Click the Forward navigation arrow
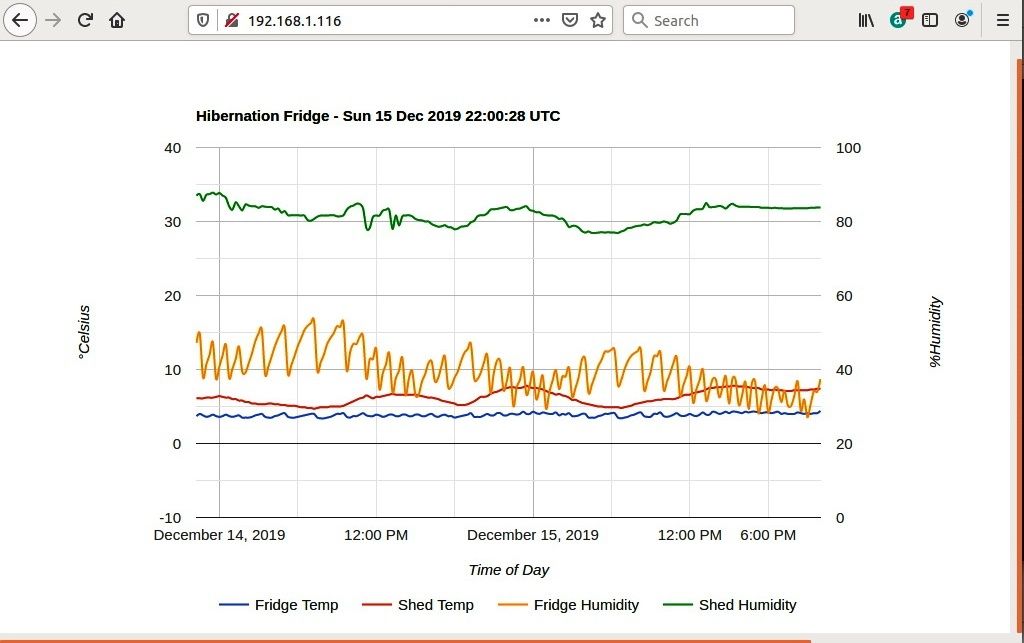This screenshot has width=1024, height=643. [54, 20]
